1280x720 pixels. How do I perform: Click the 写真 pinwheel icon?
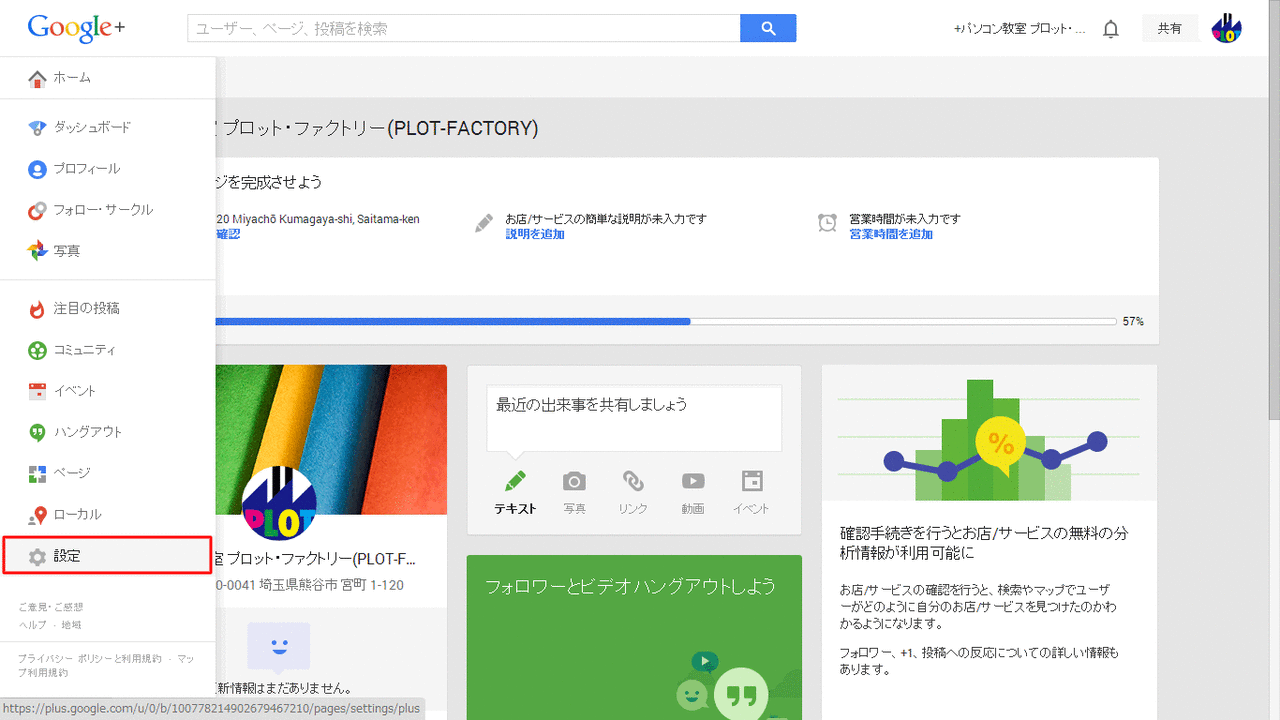pos(37,251)
